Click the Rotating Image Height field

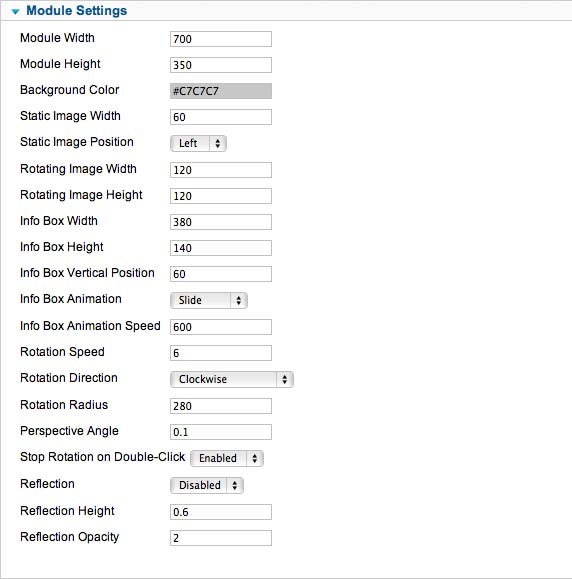(x=221, y=196)
